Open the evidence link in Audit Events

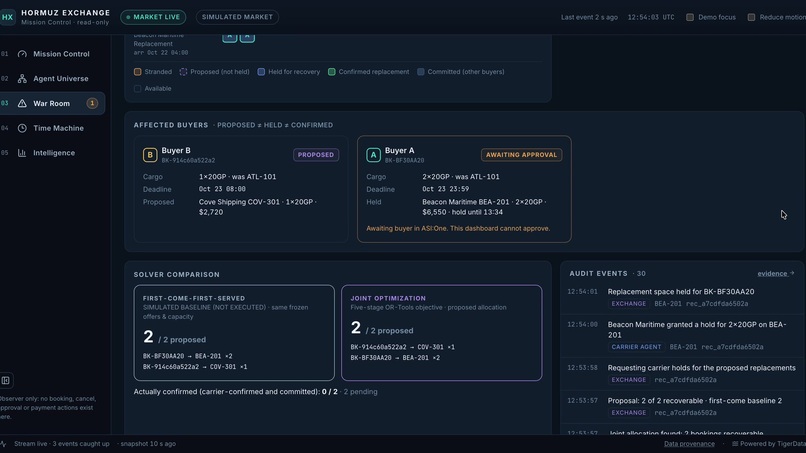click(776, 274)
